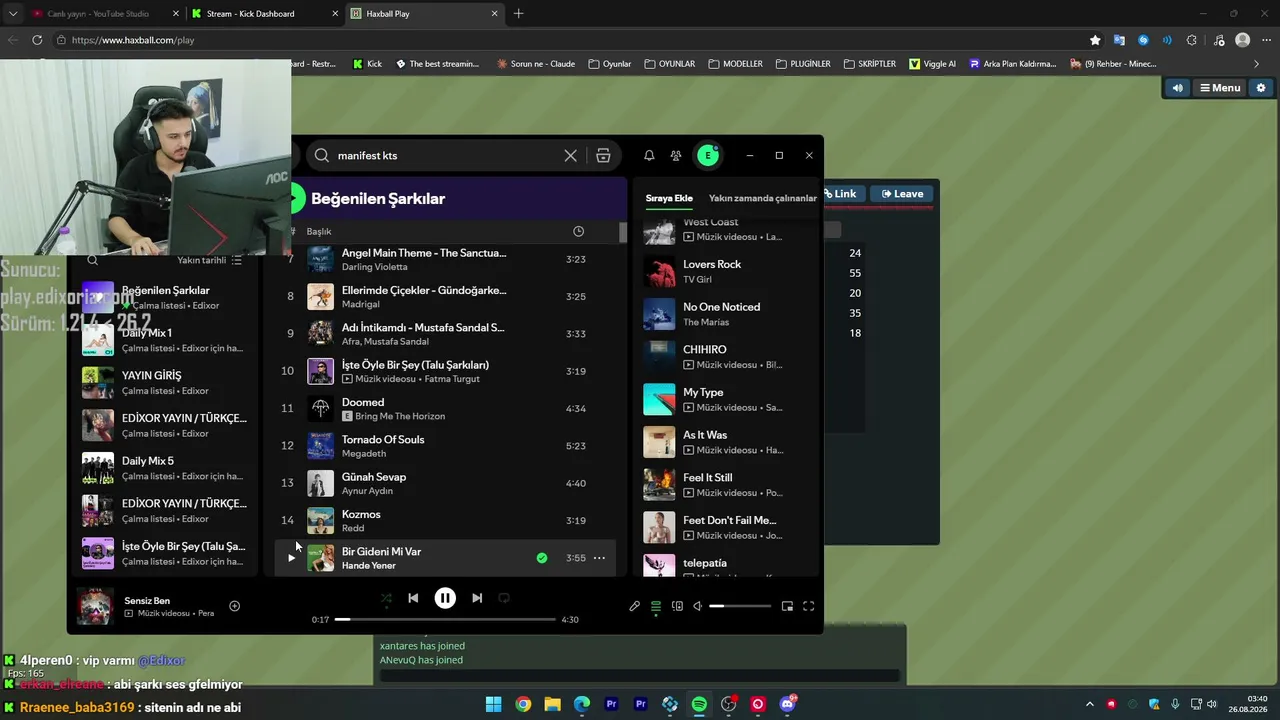This screenshot has height=720, width=1280.
Task: Open more options for Bir Gideni Mi Var
Action: click(599, 558)
